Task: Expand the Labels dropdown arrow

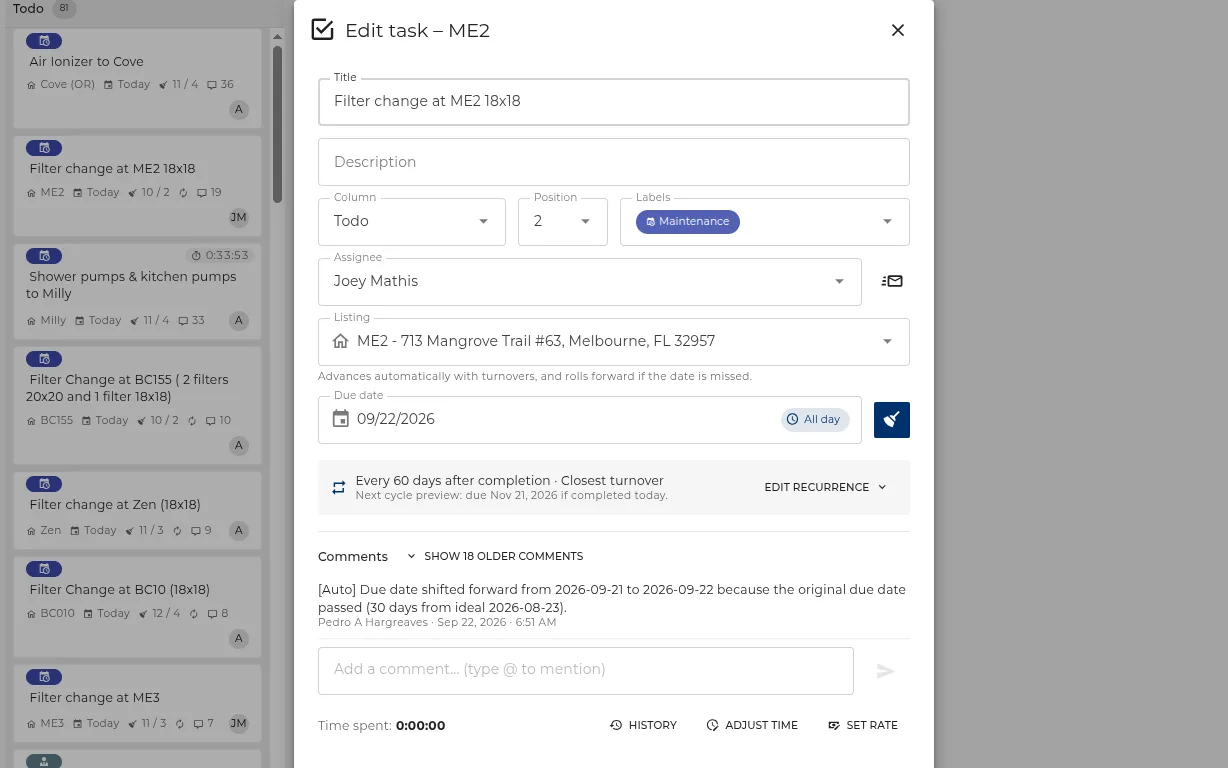Action: [887, 221]
